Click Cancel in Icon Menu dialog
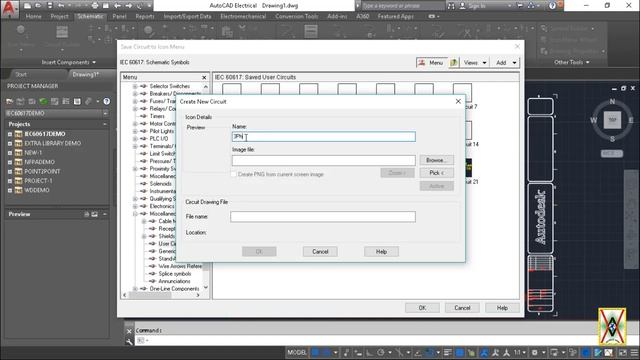The image size is (640, 360). 462,308
